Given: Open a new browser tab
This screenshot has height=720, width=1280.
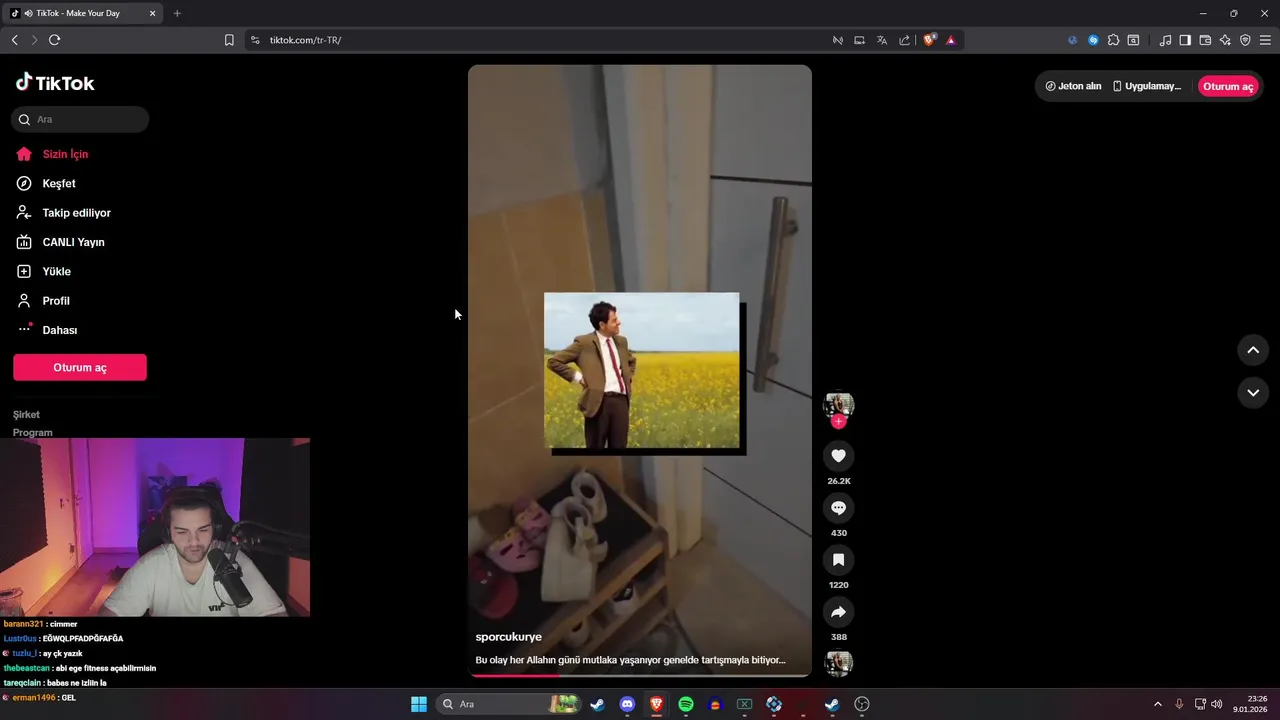Looking at the screenshot, I should click(x=177, y=13).
